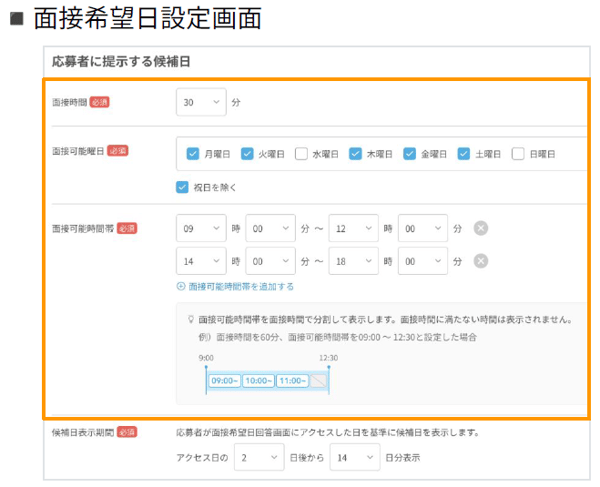The image size is (600, 487).
Task: Click the 候補日表示期間 label
Action: click(83, 432)
